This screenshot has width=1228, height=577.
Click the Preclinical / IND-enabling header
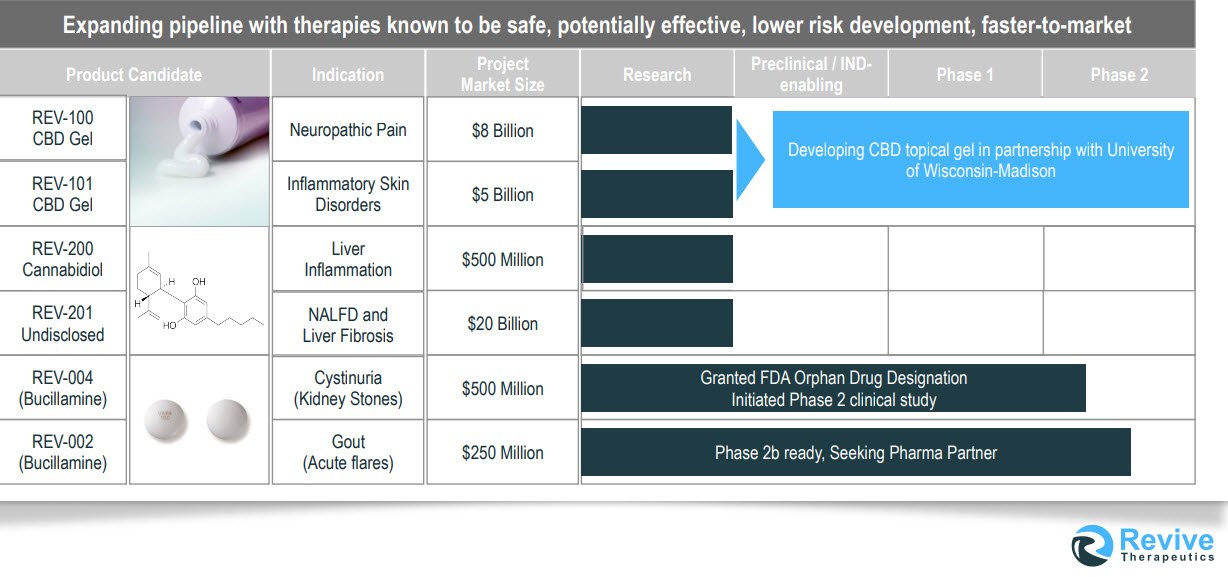coord(811,75)
